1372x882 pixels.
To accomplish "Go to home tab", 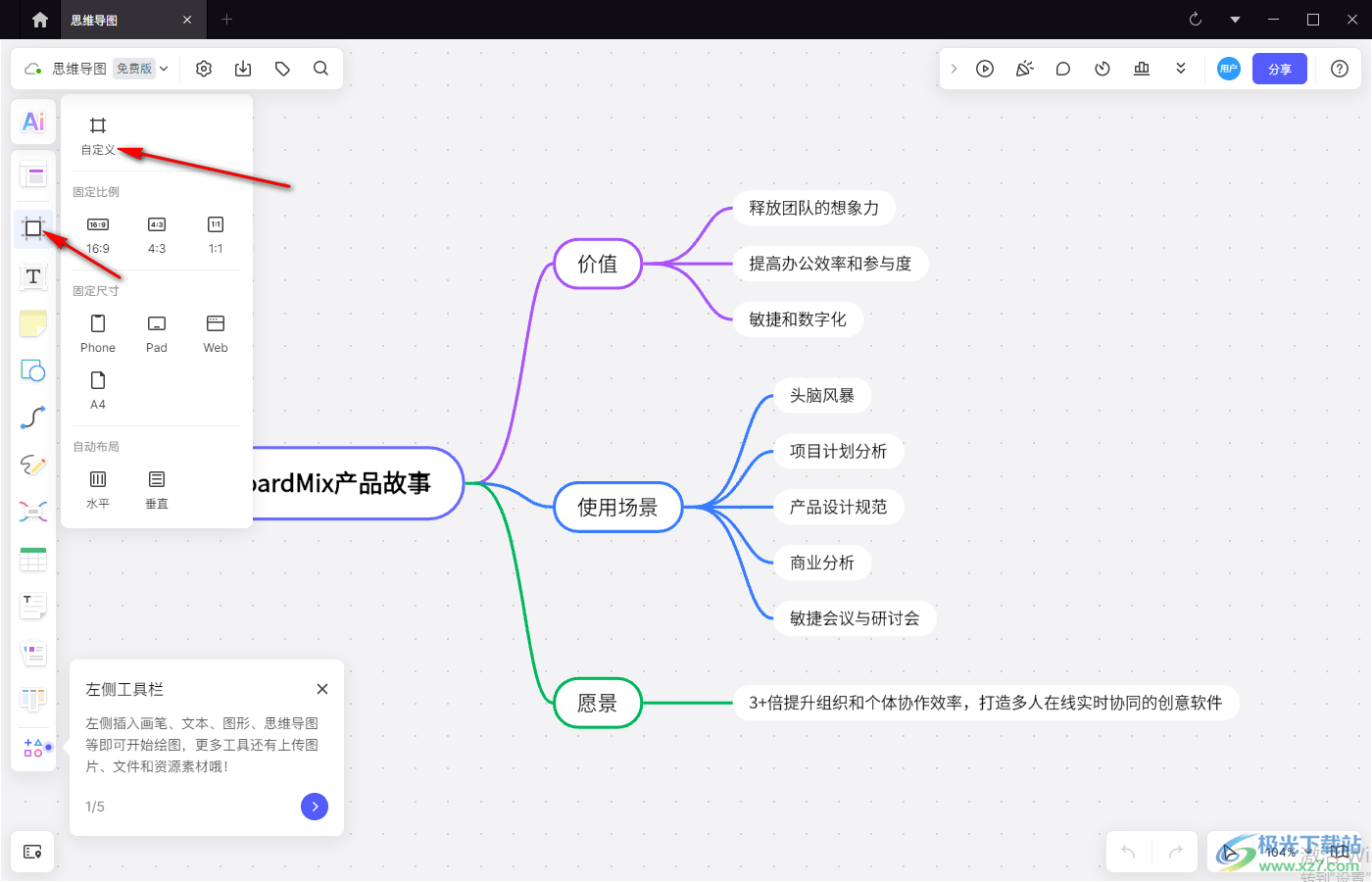I will coord(39,20).
